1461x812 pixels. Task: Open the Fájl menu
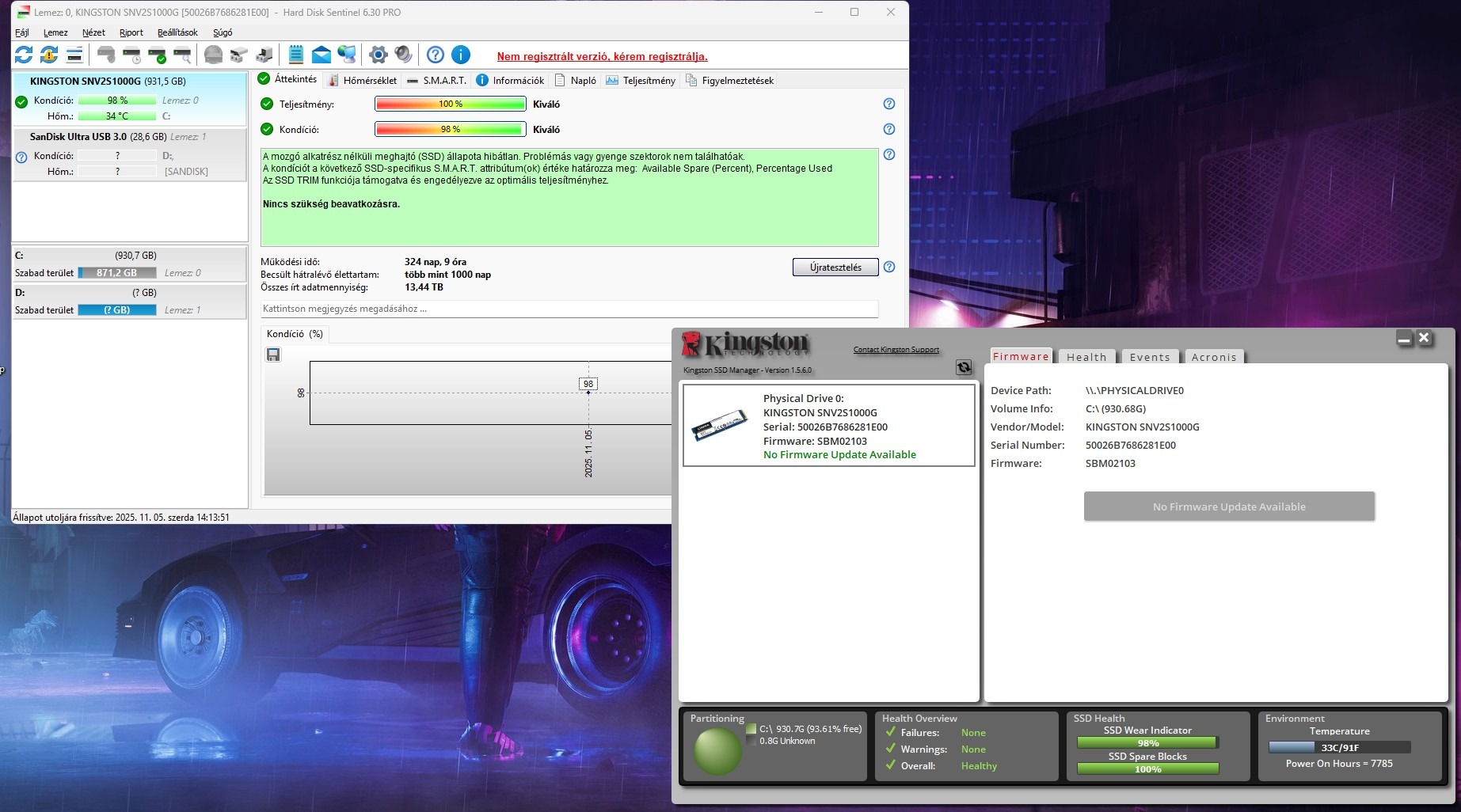(x=22, y=32)
